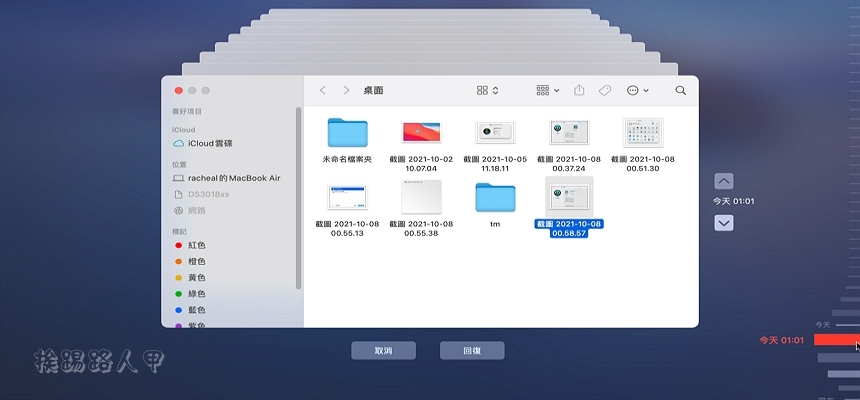Click the search magnifier icon
860x400 pixels.
click(681, 90)
